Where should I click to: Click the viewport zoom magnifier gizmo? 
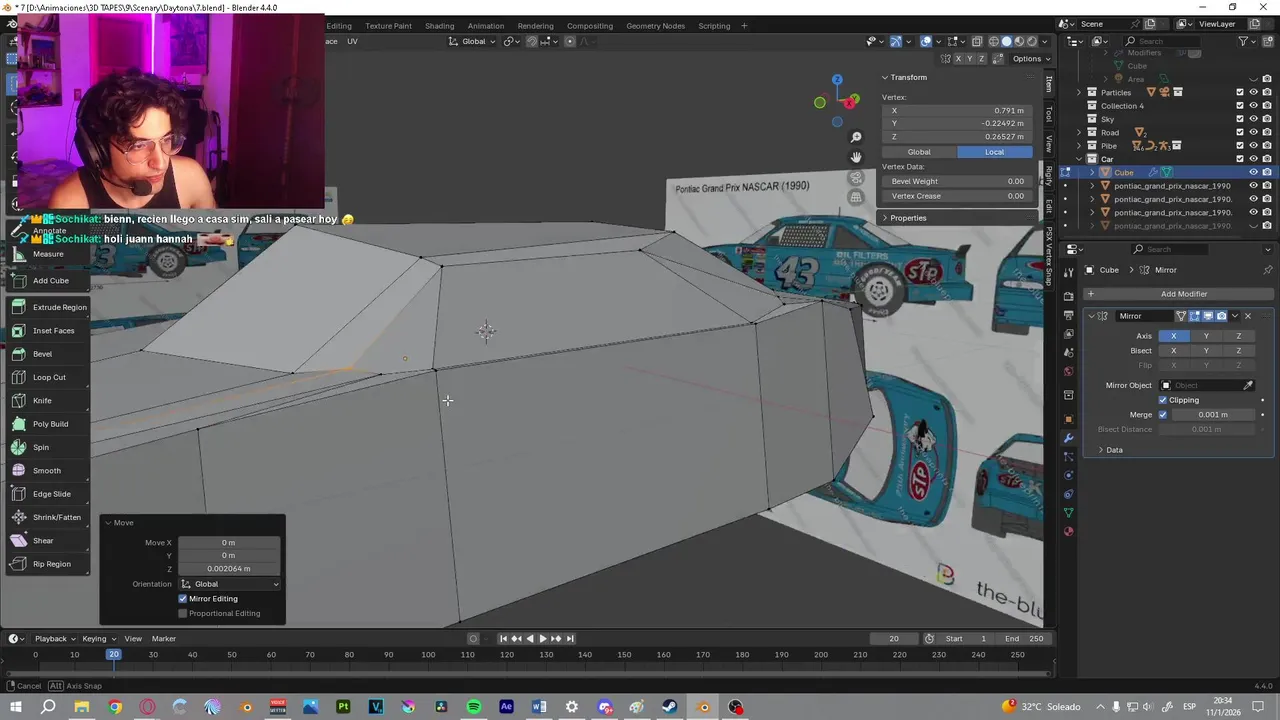click(856, 137)
